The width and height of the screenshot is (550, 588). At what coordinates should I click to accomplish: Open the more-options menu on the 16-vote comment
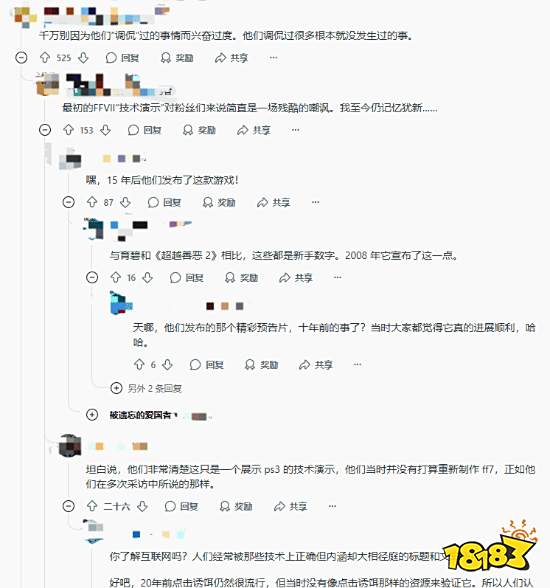coord(337,278)
